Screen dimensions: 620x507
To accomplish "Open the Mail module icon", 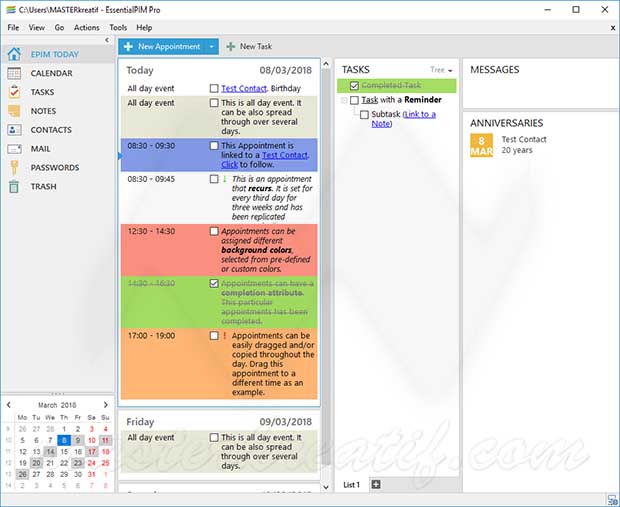I will click(x=14, y=149).
